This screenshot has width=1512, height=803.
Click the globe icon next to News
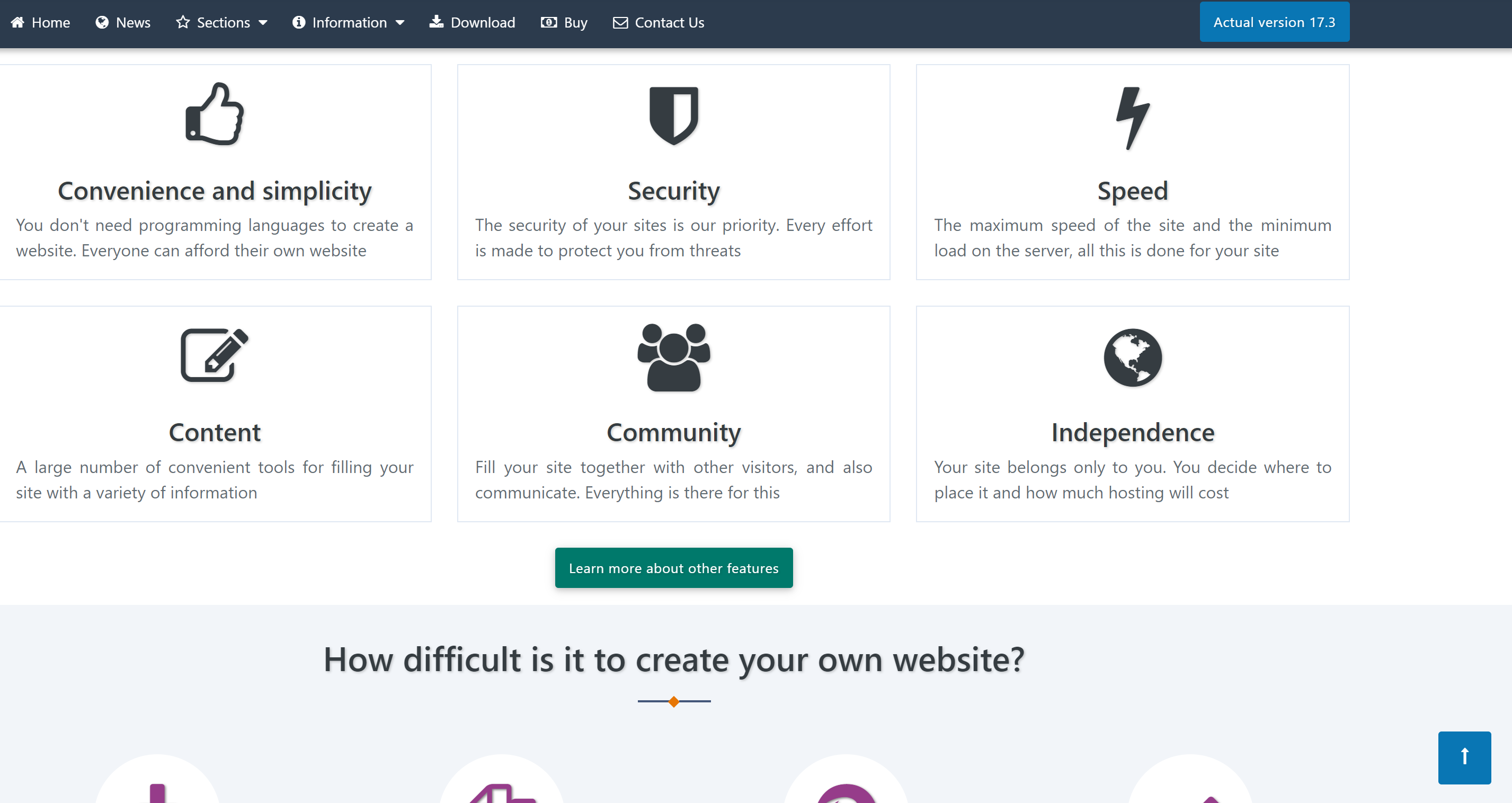click(x=103, y=22)
